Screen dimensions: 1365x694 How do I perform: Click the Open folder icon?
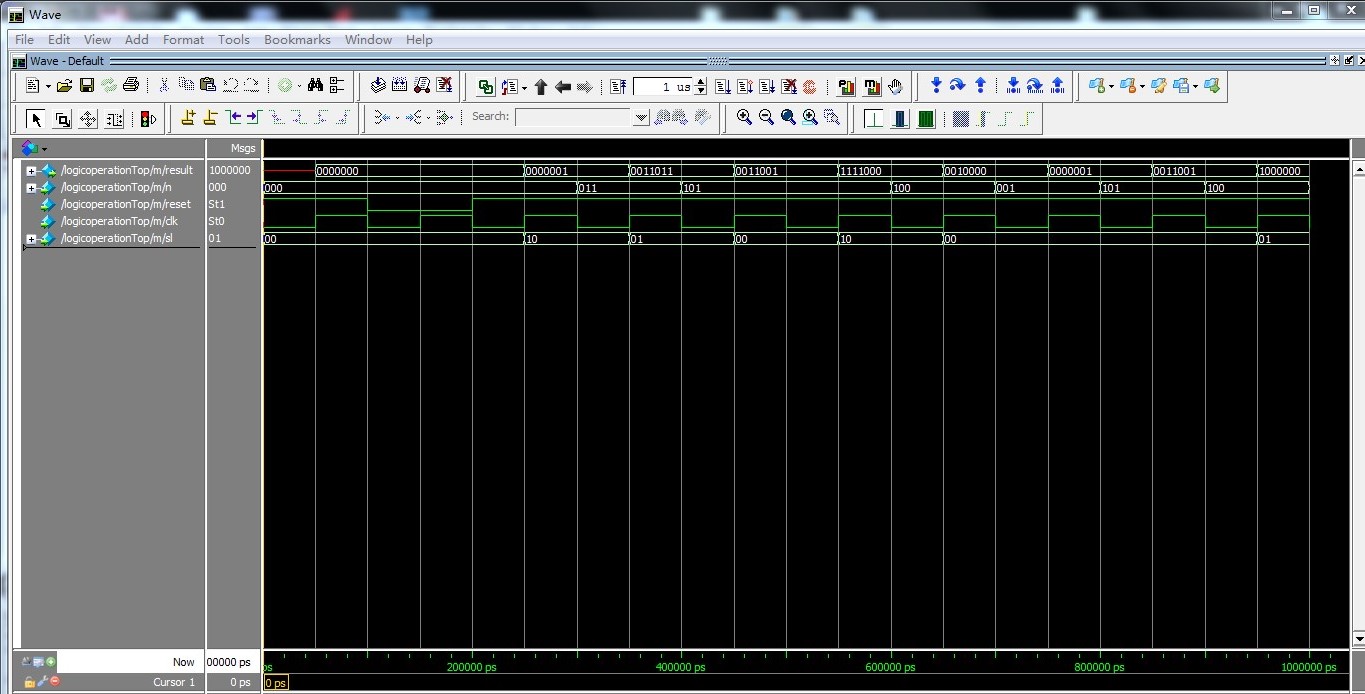click(64, 86)
